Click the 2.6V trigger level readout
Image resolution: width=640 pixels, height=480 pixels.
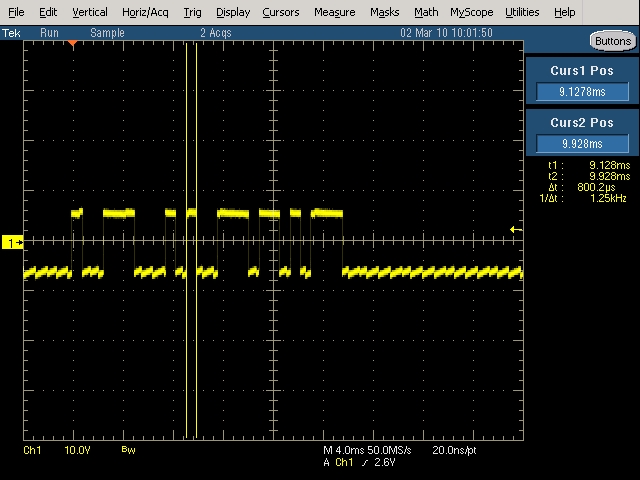pyautogui.click(x=385, y=462)
